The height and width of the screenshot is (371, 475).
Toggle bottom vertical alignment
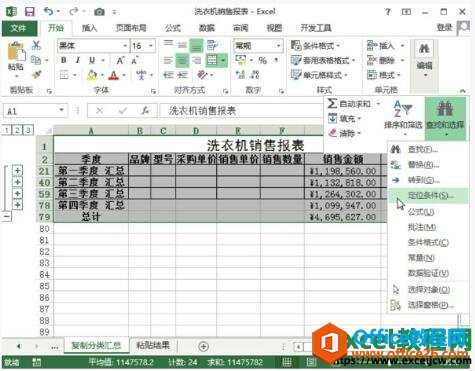pyautogui.click(x=196, y=46)
